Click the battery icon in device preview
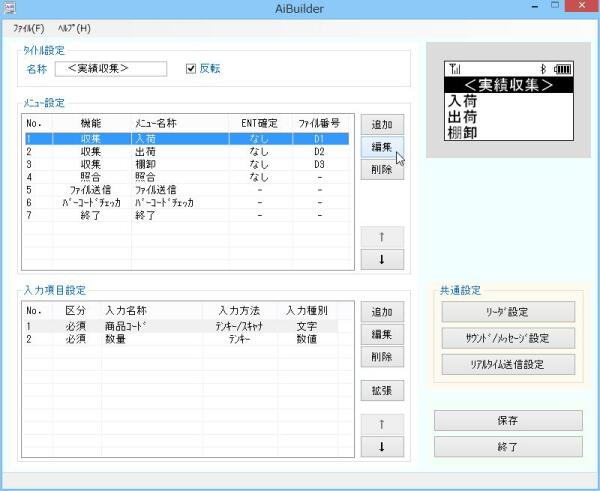This screenshot has height=491, width=600. tap(563, 69)
